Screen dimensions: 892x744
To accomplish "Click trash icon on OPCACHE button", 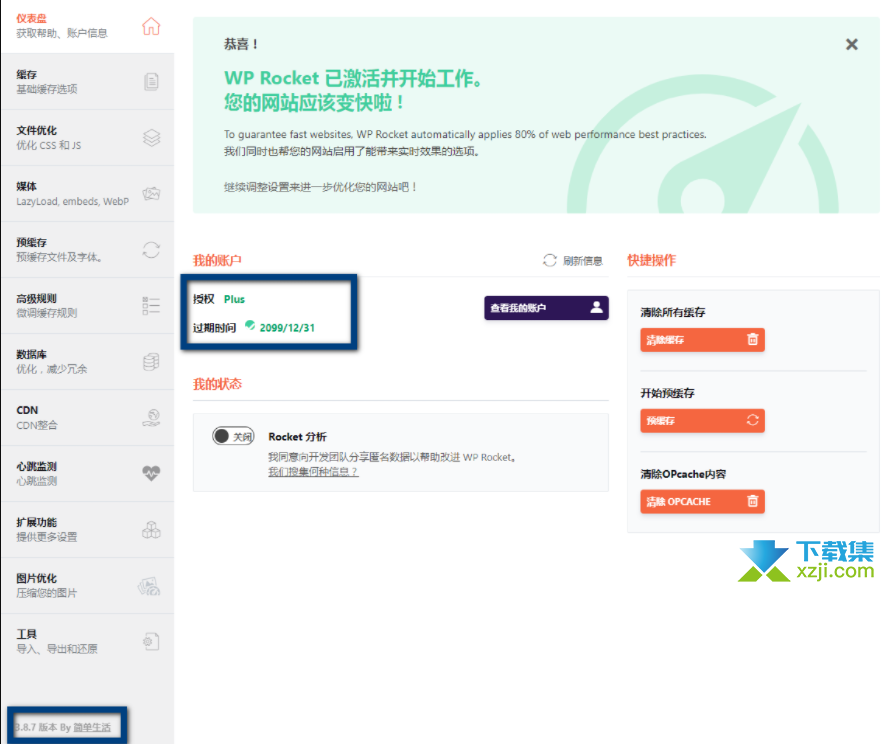I will pos(753,501).
